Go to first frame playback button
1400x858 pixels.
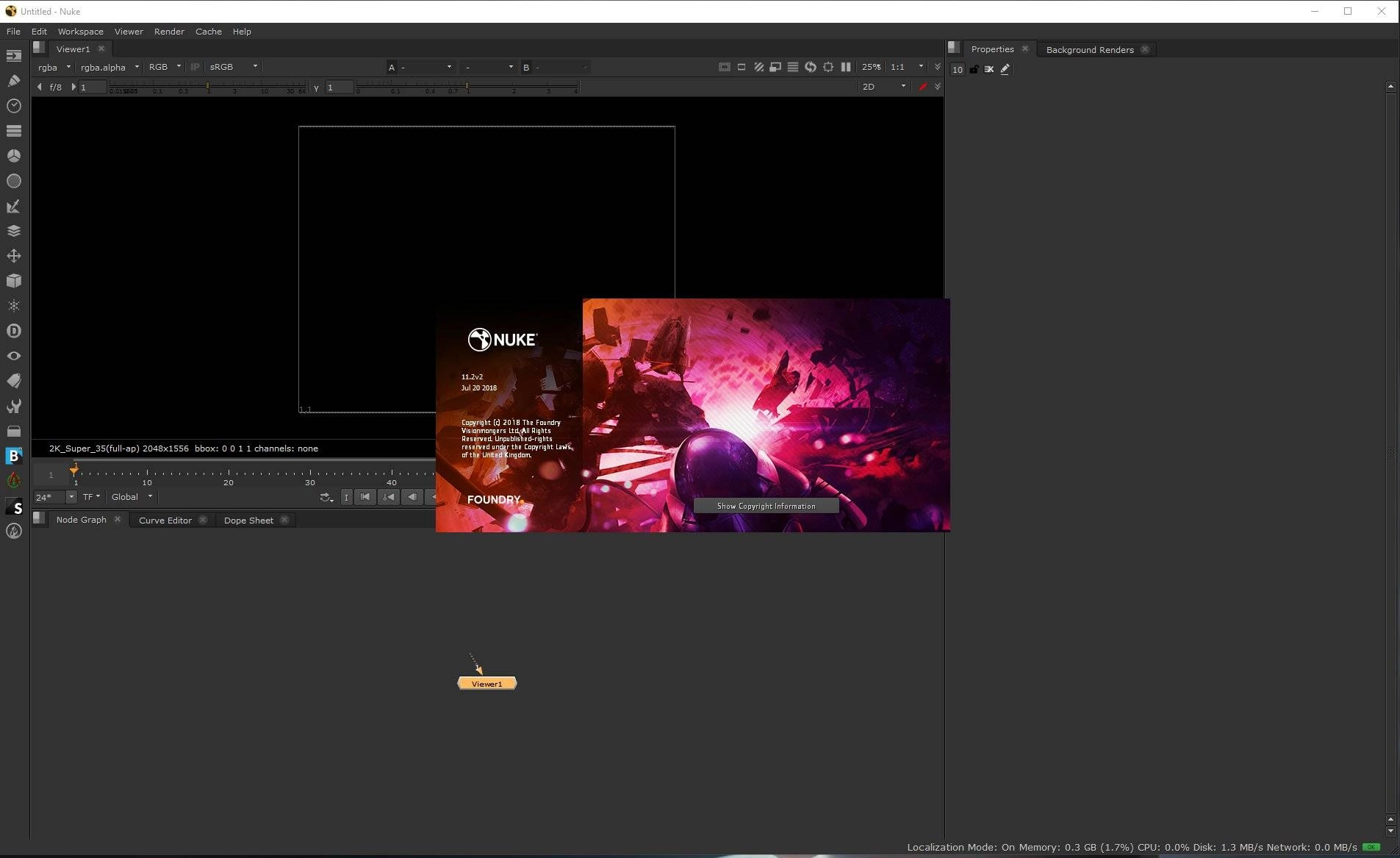365,497
